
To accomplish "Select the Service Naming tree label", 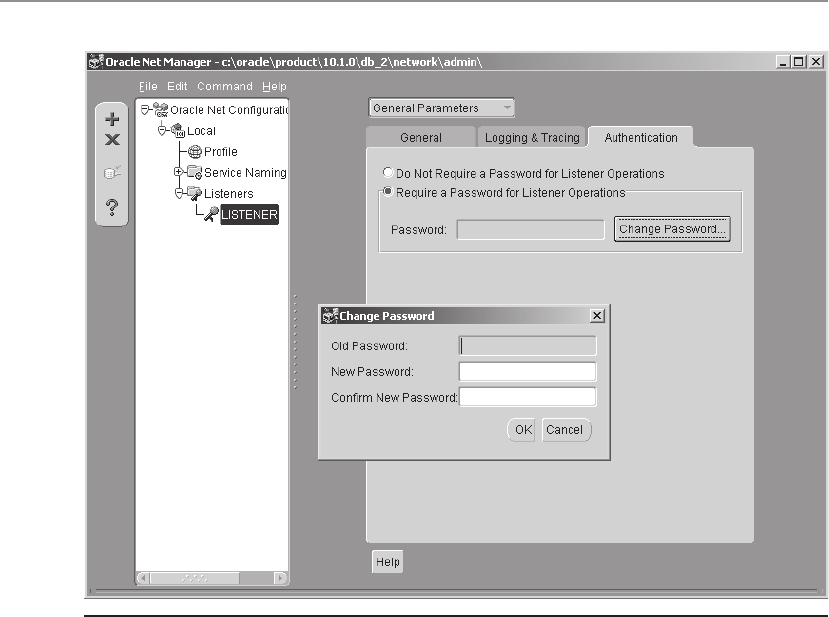I will pyautogui.click(x=245, y=172).
